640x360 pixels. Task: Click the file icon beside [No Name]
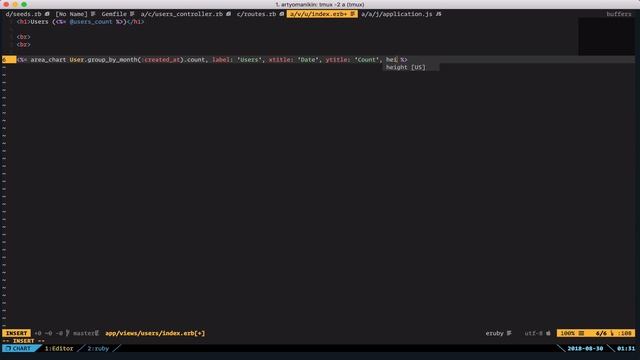[x=93, y=14]
